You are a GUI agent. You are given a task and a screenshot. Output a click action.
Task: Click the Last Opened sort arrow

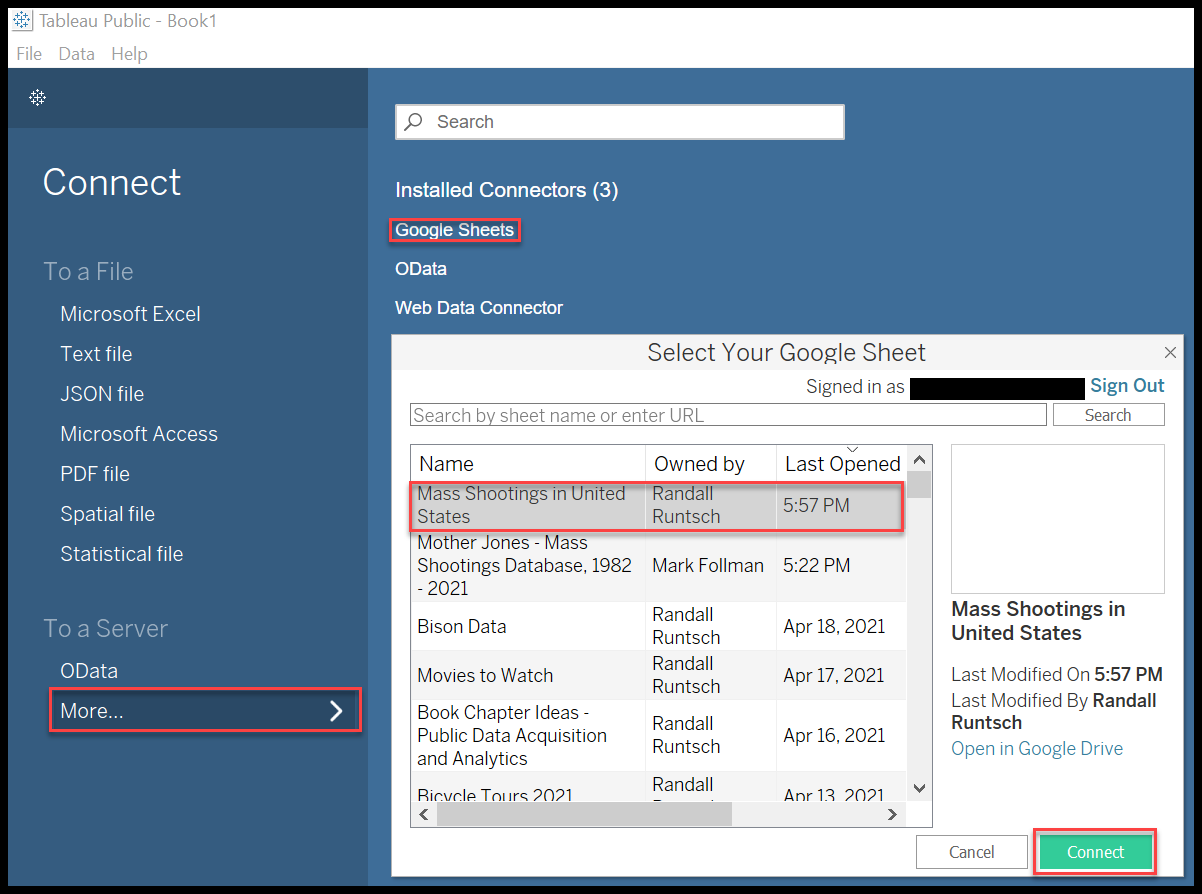pos(851,449)
